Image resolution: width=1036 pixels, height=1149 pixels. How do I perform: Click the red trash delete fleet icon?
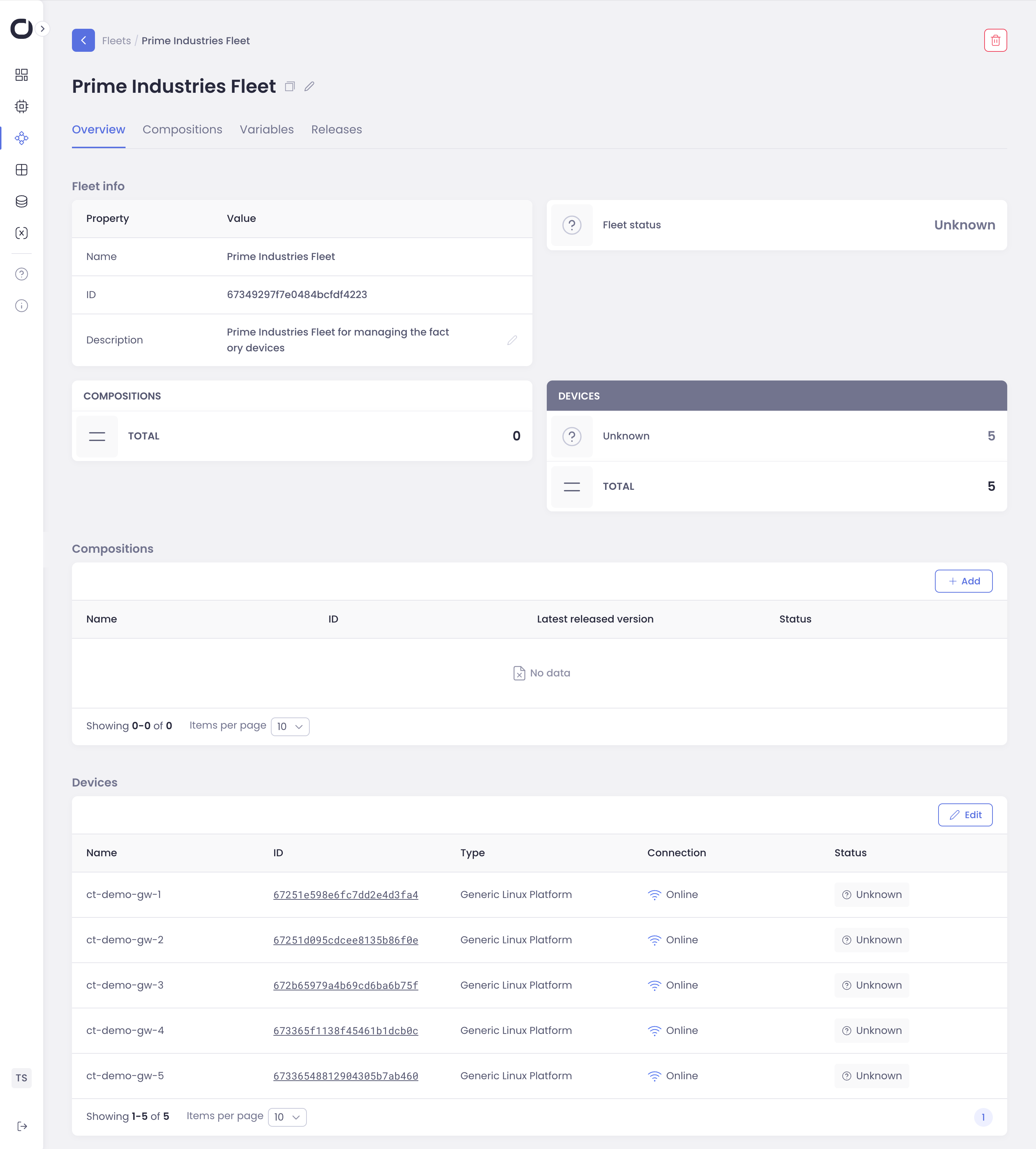(x=995, y=40)
